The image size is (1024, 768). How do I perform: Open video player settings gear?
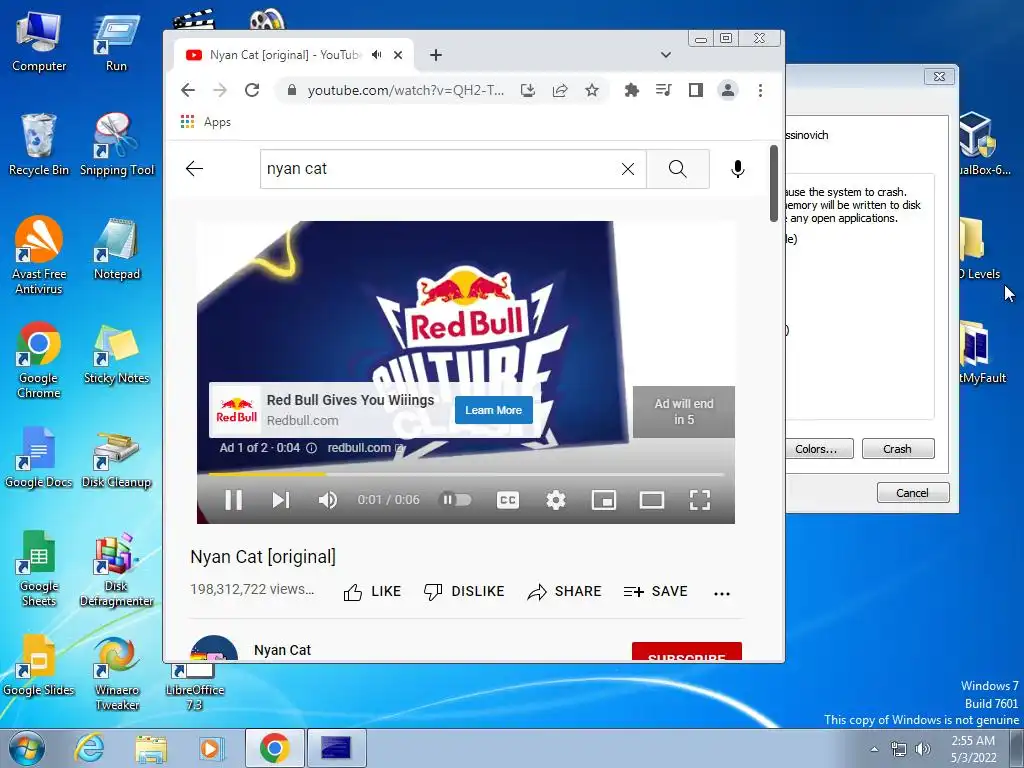556,500
